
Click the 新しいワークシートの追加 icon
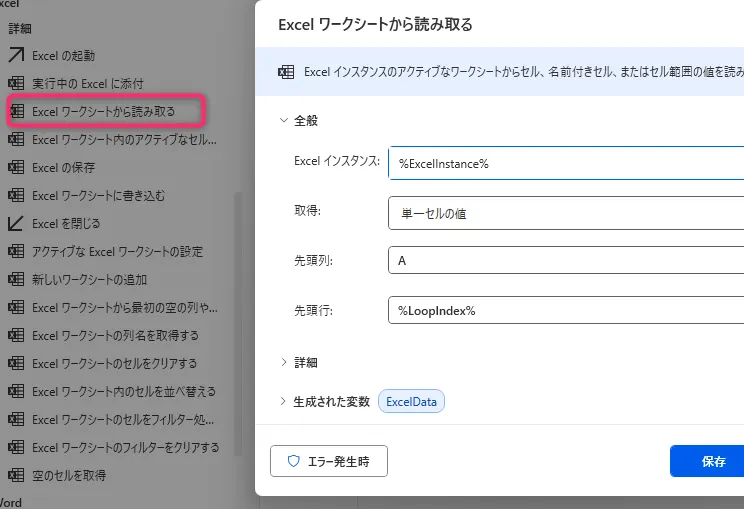click(x=16, y=279)
